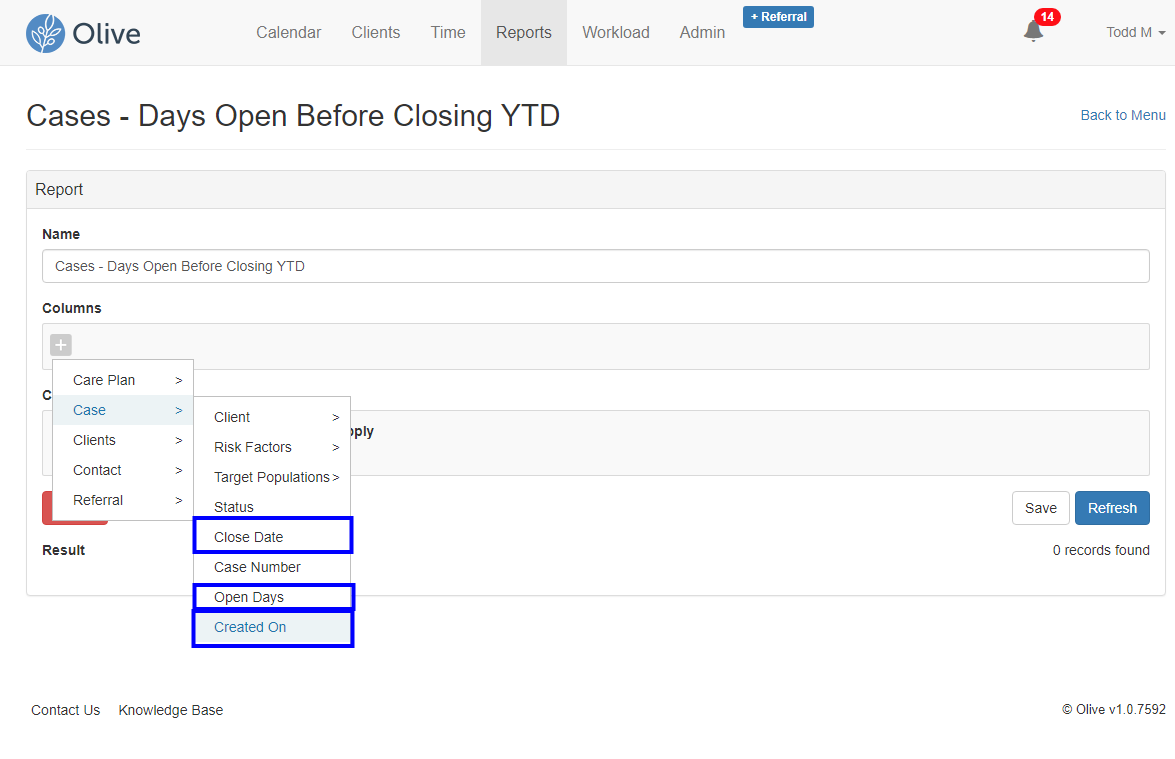Viewport: 1175px width, 759px height.
Task: Open the notifications bell icon
Action: tap(1033, 31)
